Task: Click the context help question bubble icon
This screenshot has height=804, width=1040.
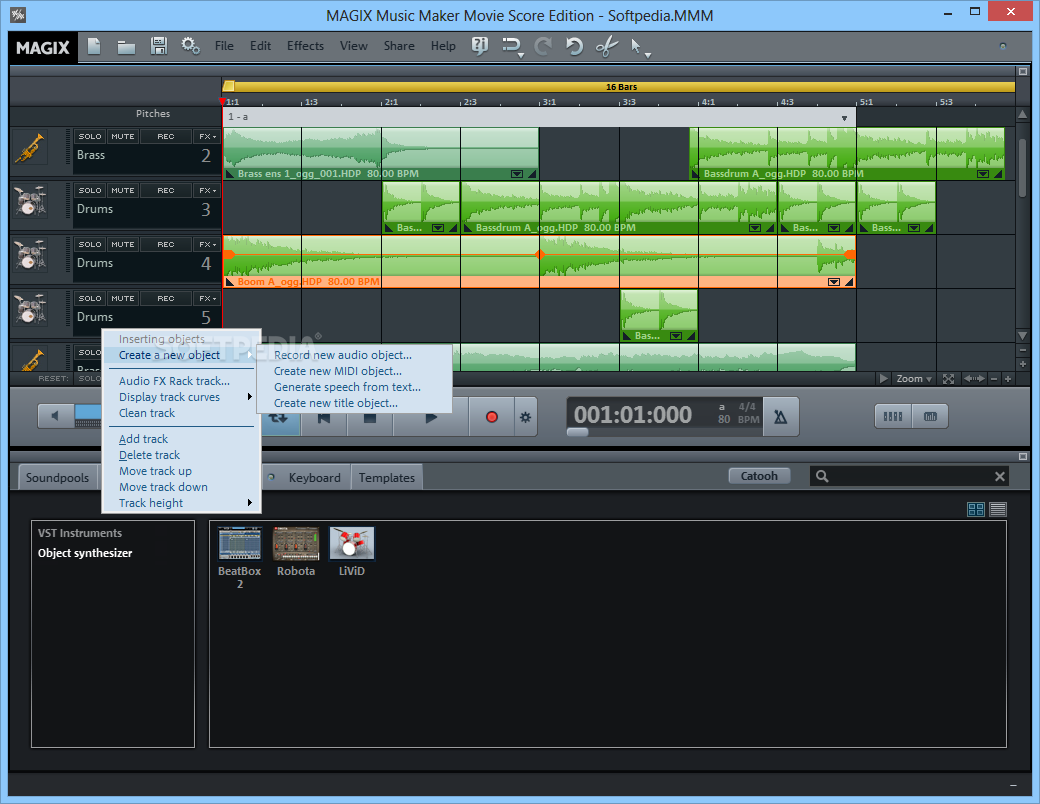Action: [480, 46]
